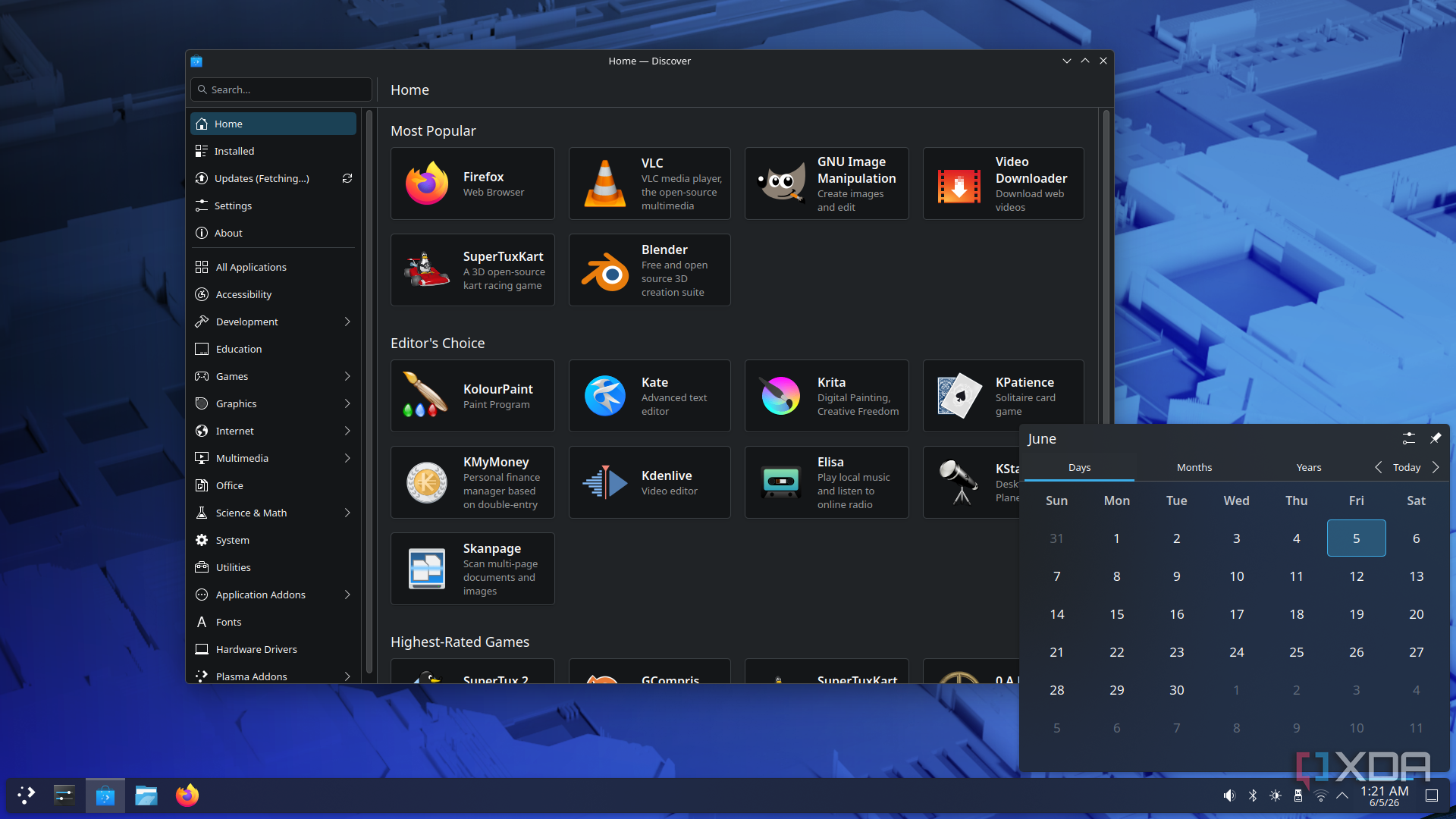The height and width of the screenshot is (819, 1456).
Task: Open the Blender app icon
Action: [604, 271]
